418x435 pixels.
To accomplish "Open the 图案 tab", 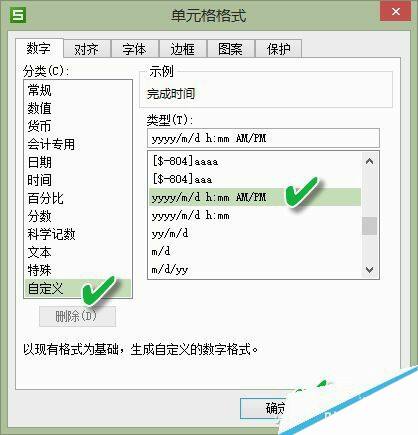I will 230,49.
